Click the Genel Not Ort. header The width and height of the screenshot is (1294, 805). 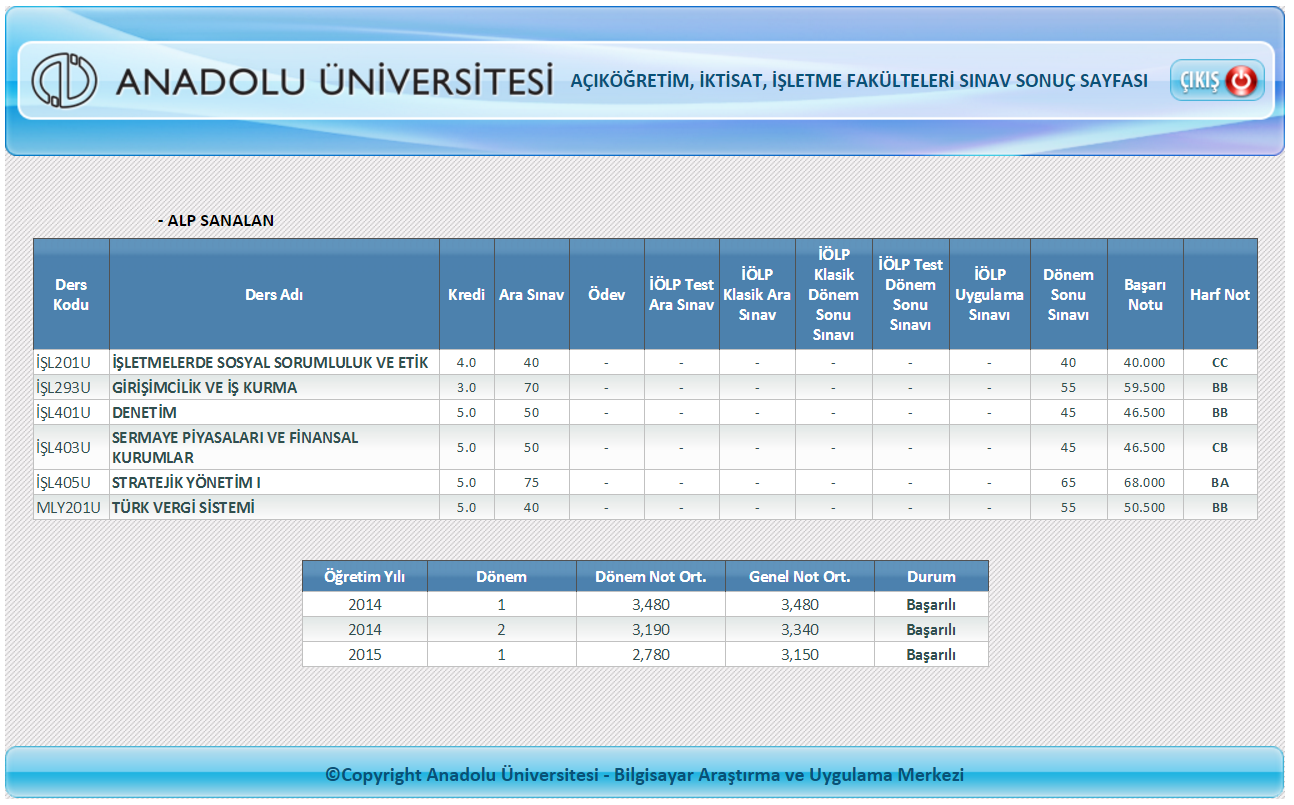pyautogui.click(x=799, y=576)
